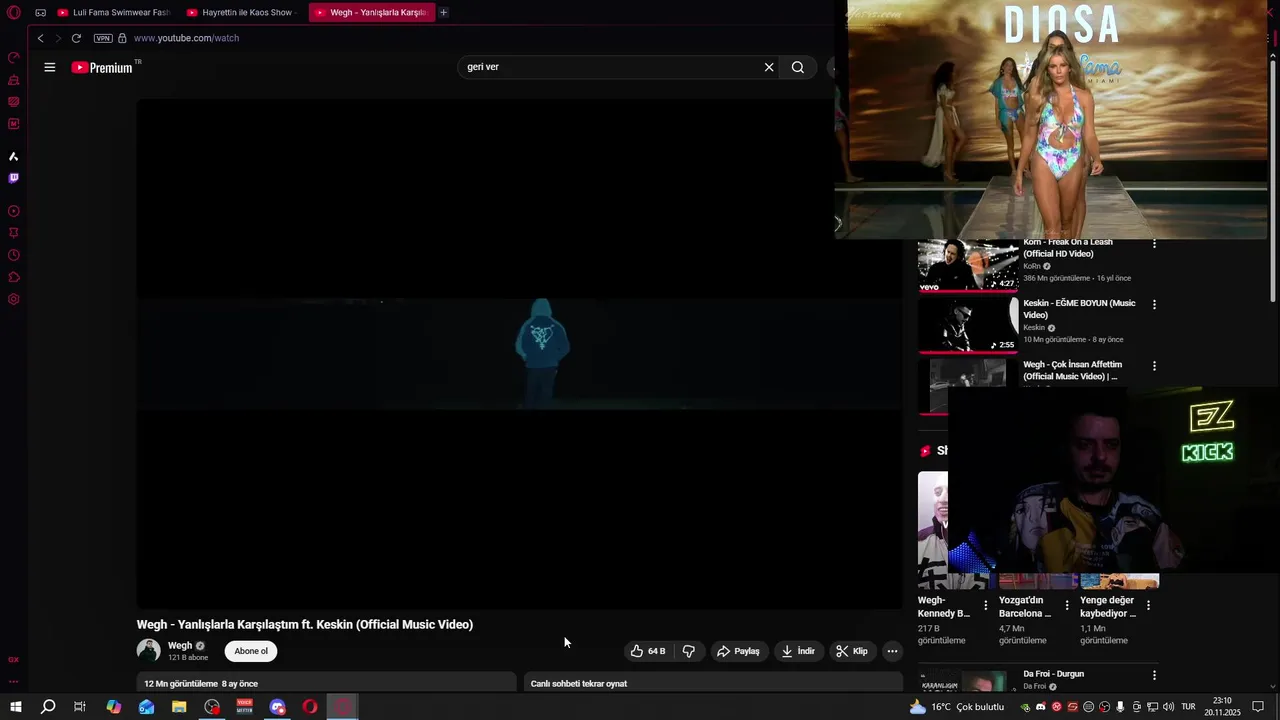Open sidebar settings gear icon
Image resolution: width=1280 pixels, height=720 pixels.
pos(14,299)
